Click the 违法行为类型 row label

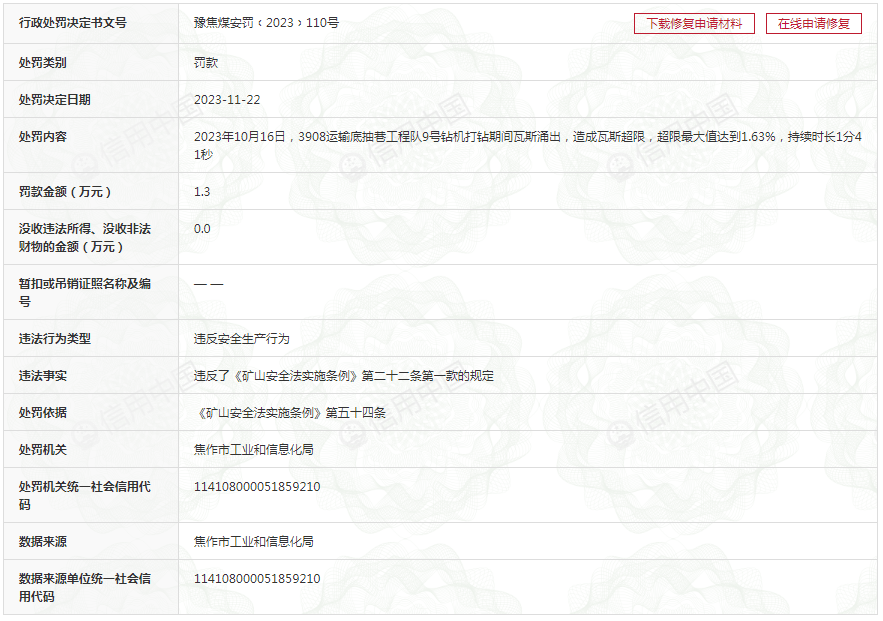click(55, 339)
